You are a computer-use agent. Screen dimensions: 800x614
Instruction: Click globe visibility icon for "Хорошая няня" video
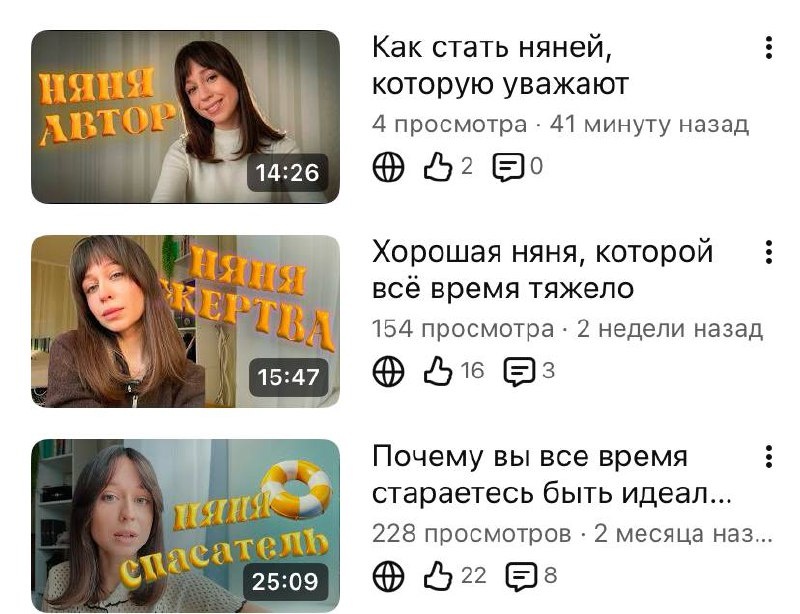point(388,371)
